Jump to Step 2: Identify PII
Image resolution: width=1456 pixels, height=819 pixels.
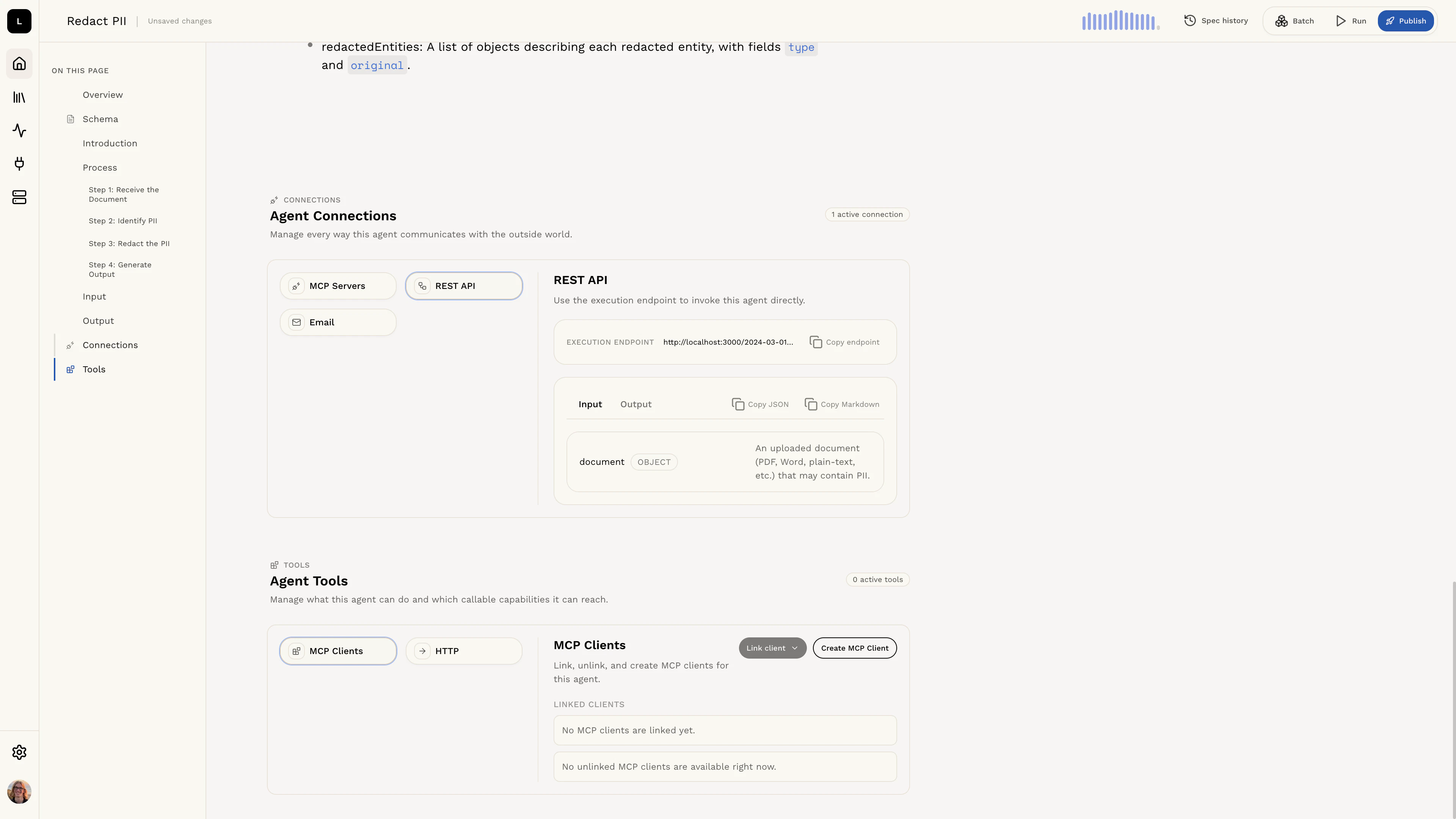point(122,221)
